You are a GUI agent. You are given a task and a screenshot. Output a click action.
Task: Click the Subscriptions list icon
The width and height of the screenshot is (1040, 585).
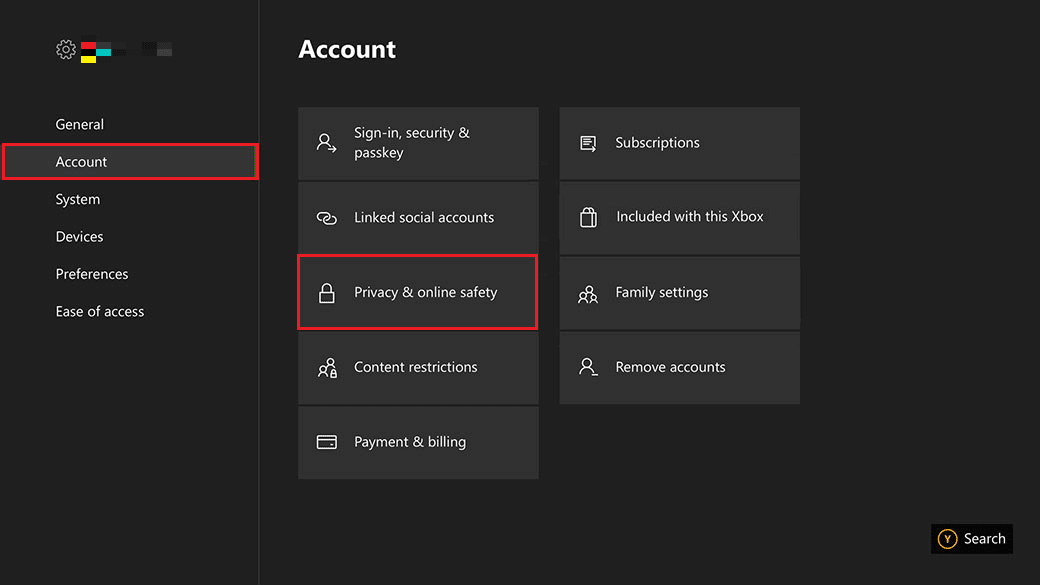coord(588,143)
